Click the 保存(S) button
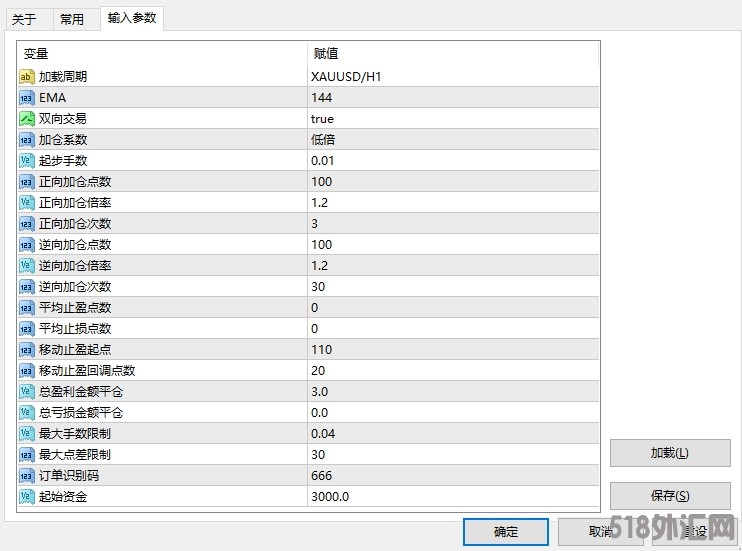 coord(669,495)
